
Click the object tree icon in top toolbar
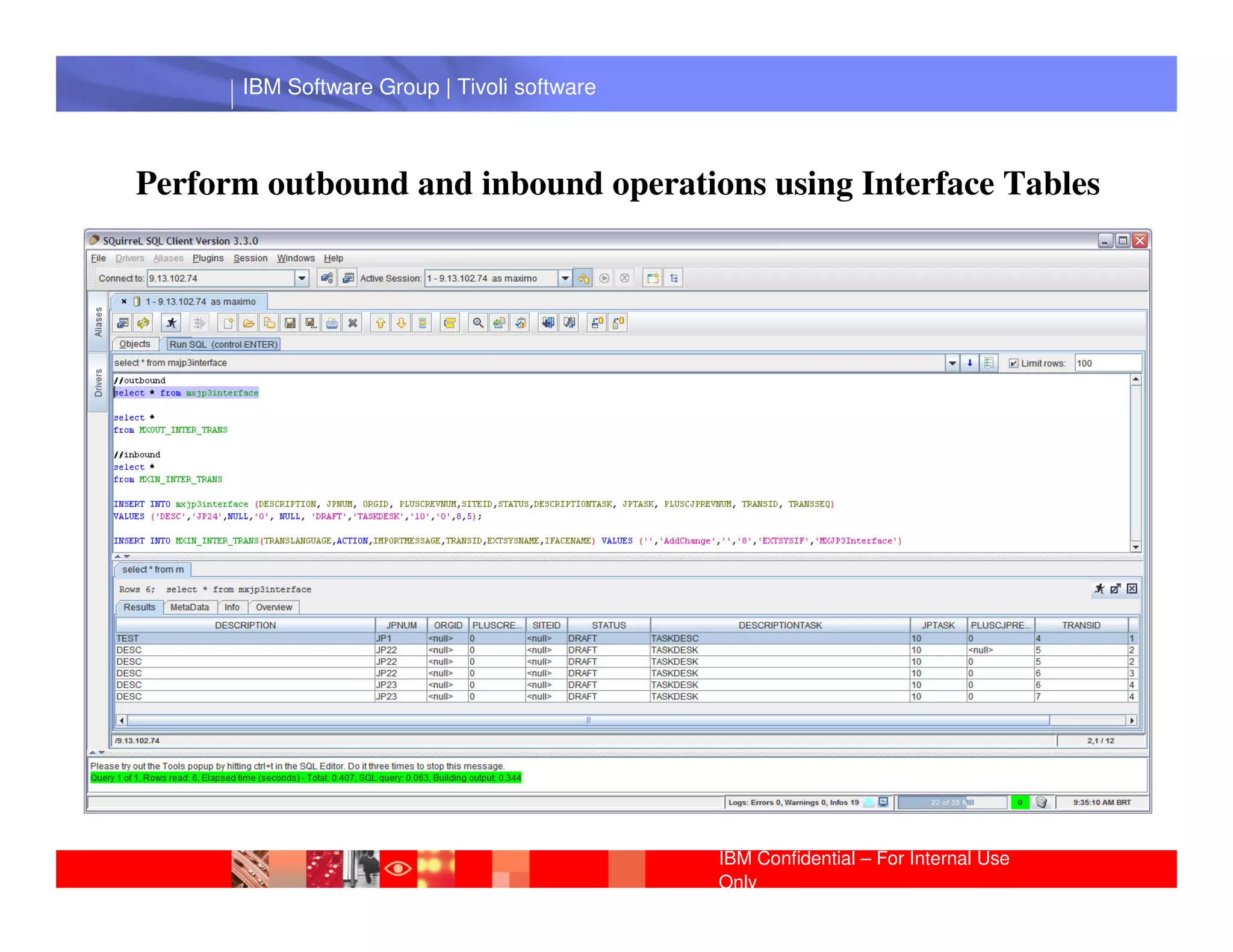click(674, 278)
